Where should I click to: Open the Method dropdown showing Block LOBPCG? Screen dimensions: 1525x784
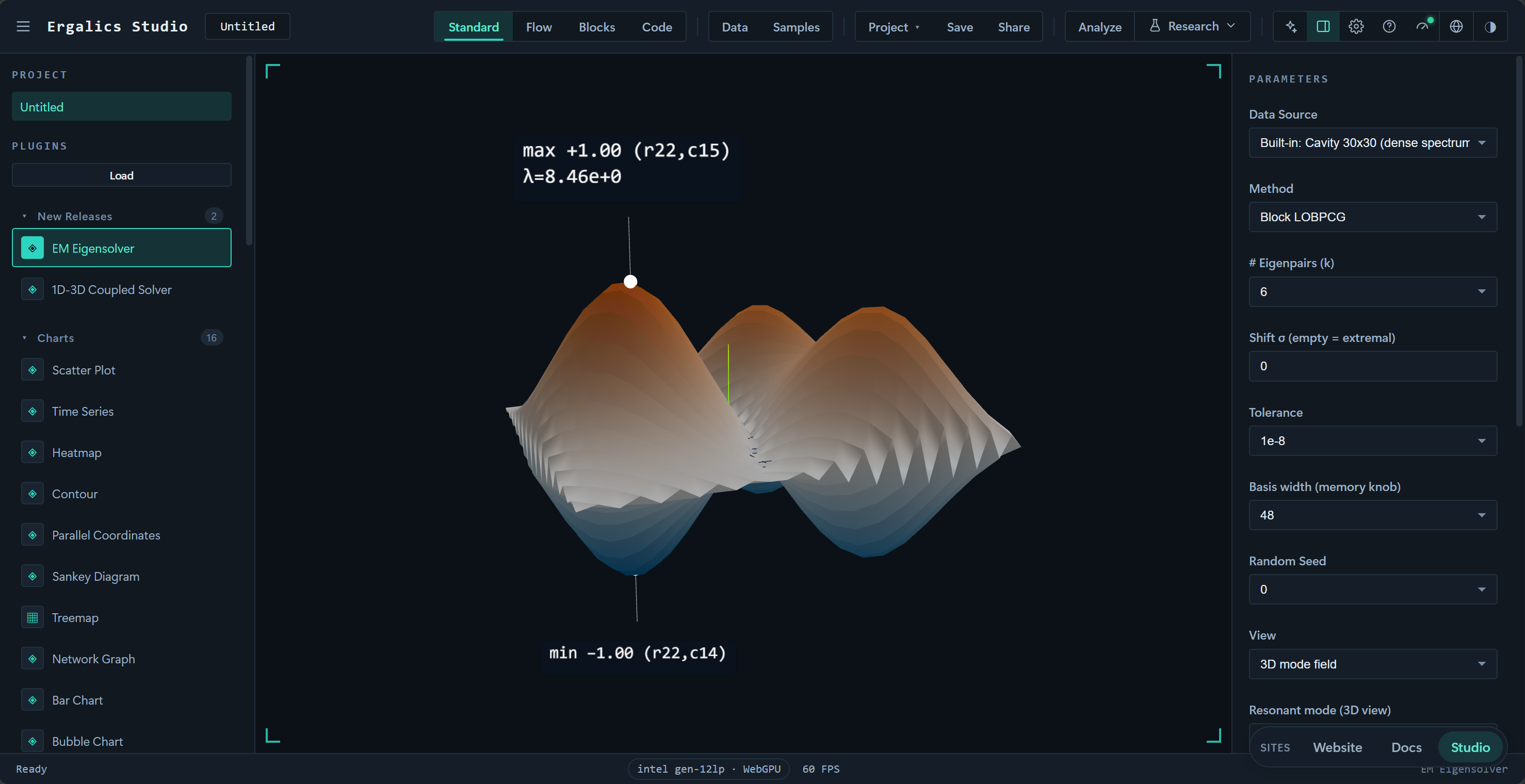pyautogui.click(x=1372, y=217)
